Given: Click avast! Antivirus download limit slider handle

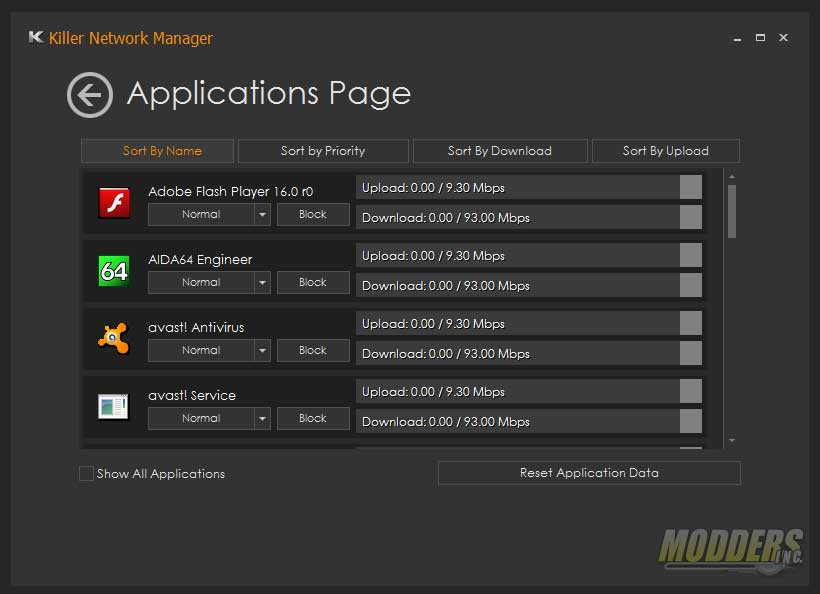Looking at the screenshot, I should pyautogui.click(x=691, y=353).
